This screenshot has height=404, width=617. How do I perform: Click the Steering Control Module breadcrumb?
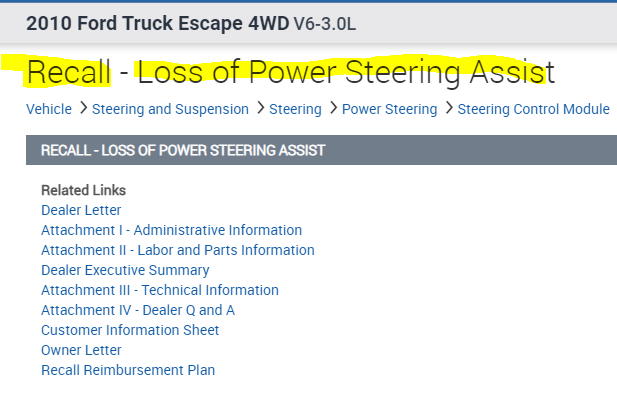click(x=533, y=109)
